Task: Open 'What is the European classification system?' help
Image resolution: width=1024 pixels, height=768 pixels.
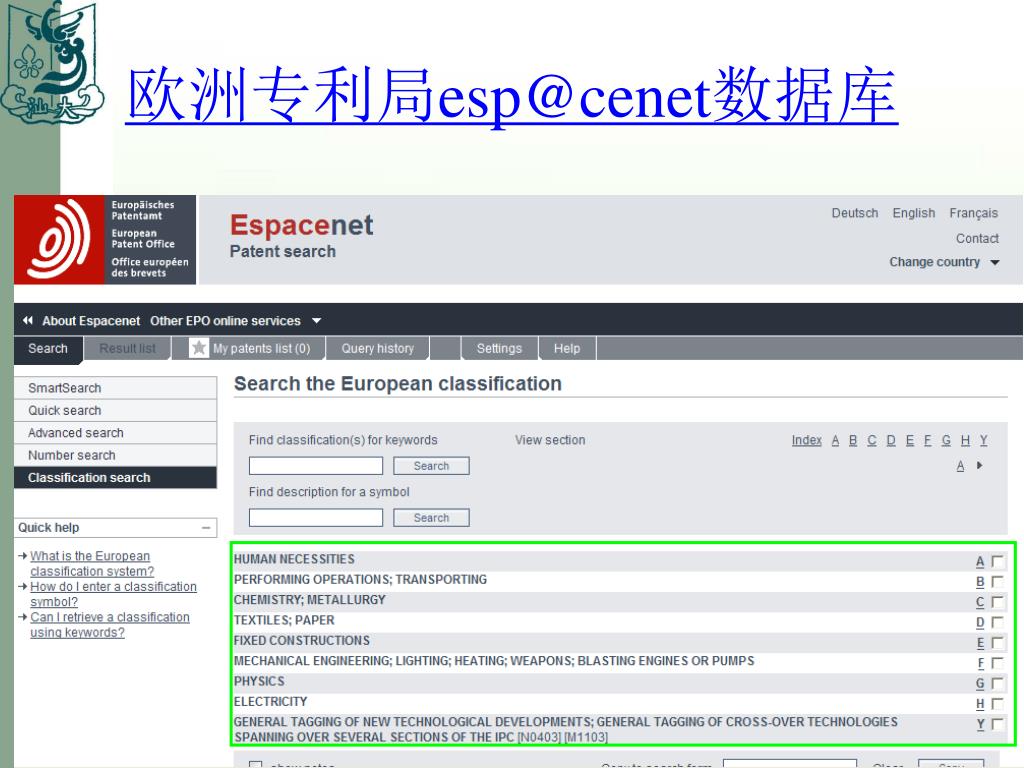Action: 91,564
